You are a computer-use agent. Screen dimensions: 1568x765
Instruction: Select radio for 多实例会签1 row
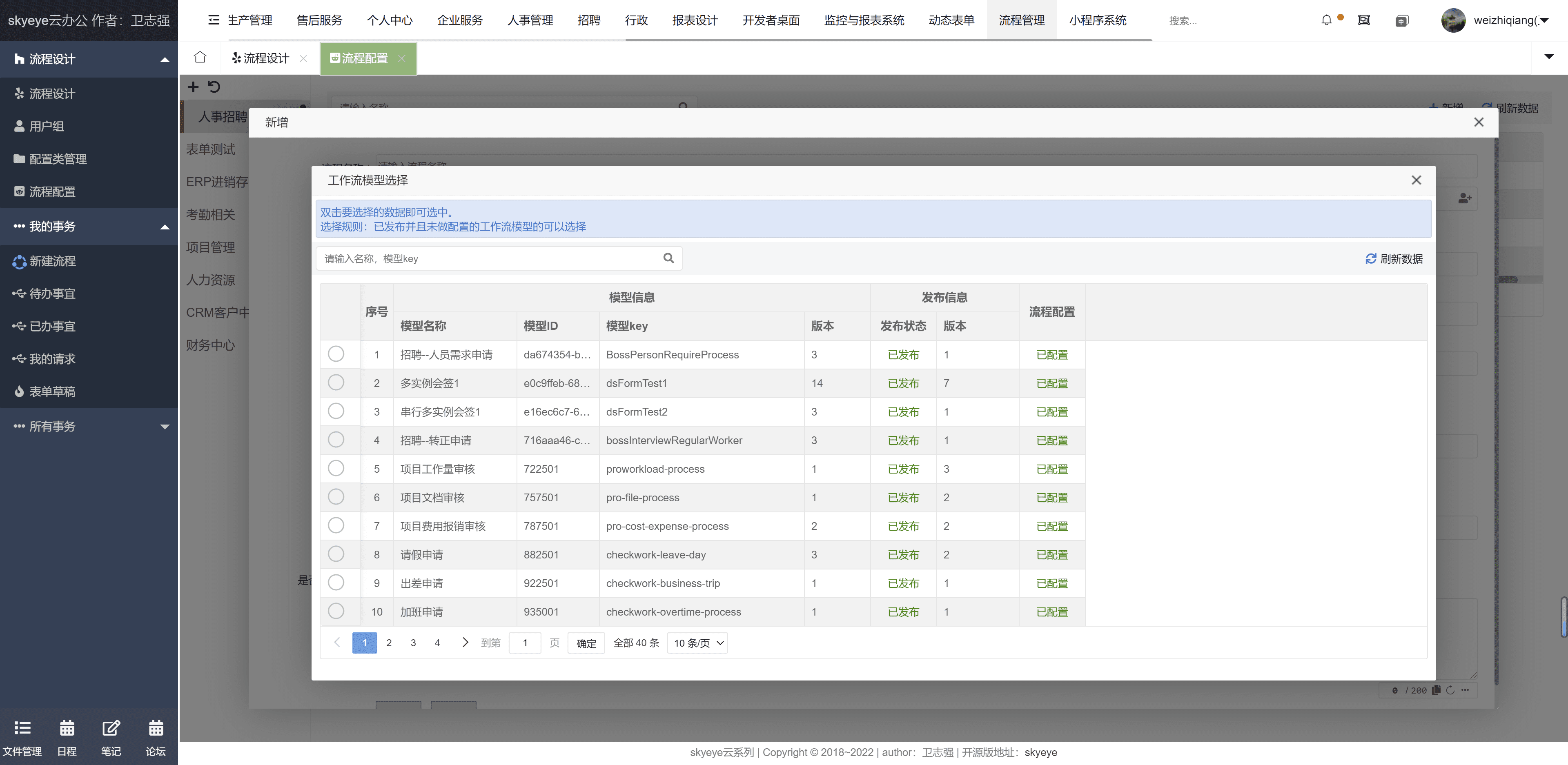[336, 383]
